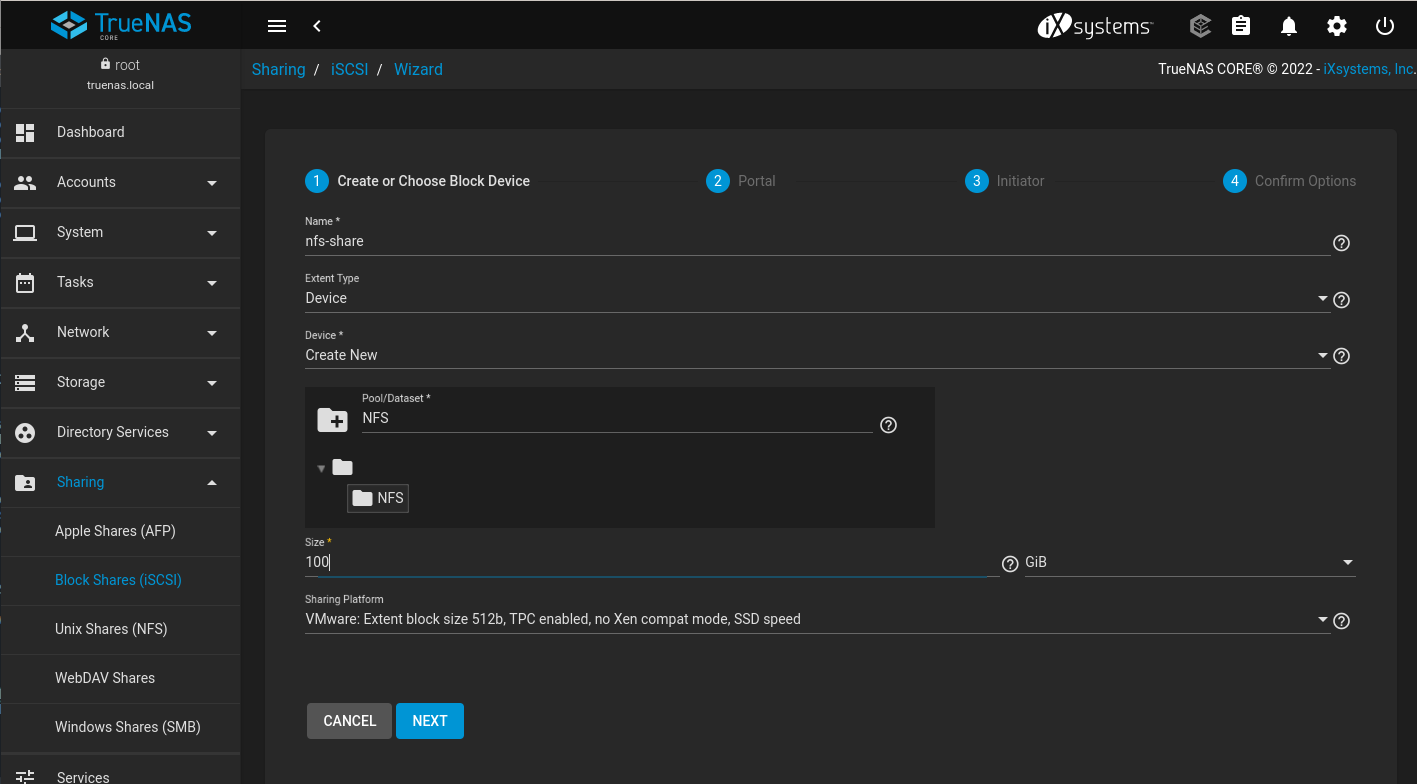Open the settings gear menu

point(1337,26)
